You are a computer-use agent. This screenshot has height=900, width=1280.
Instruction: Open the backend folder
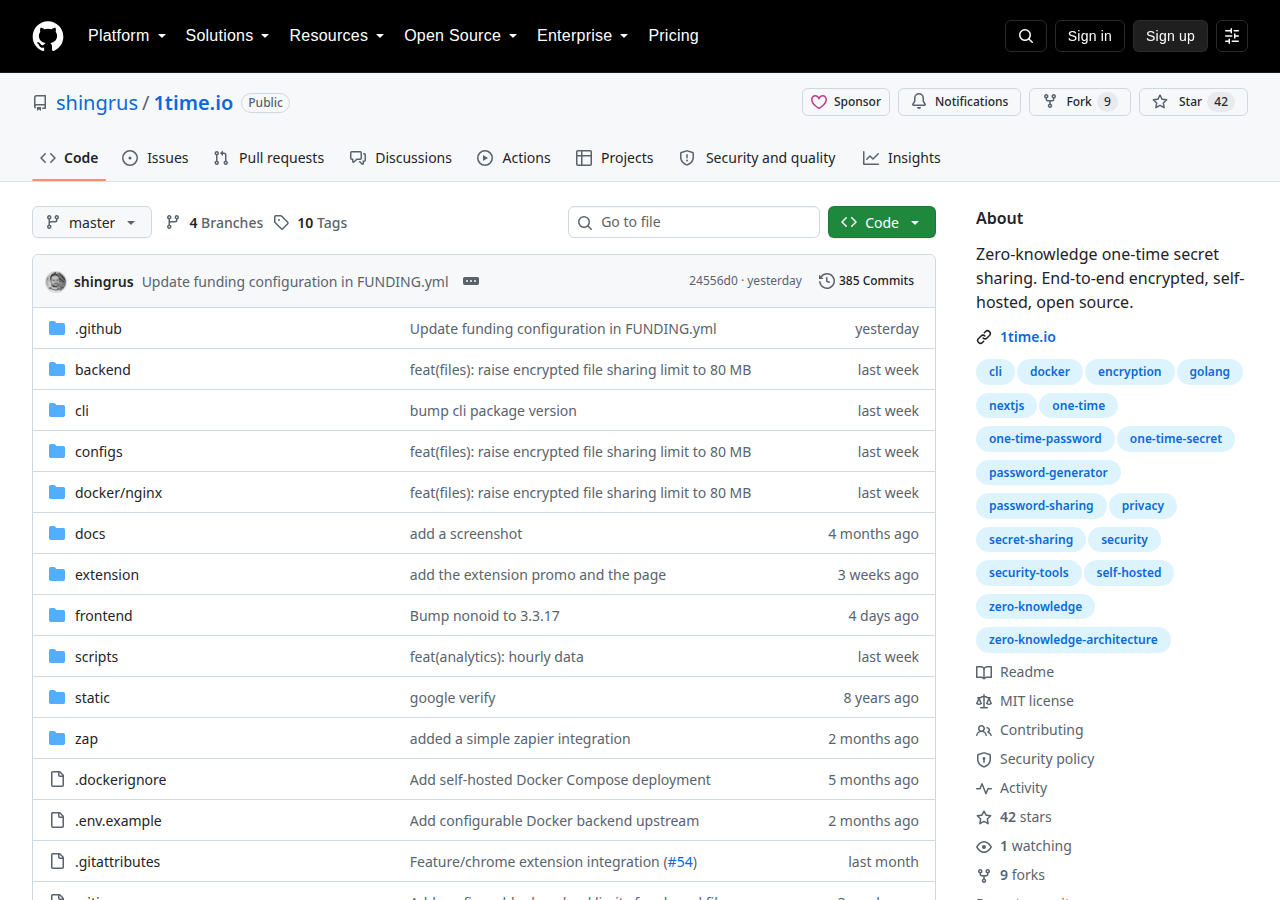click(103, 370)
